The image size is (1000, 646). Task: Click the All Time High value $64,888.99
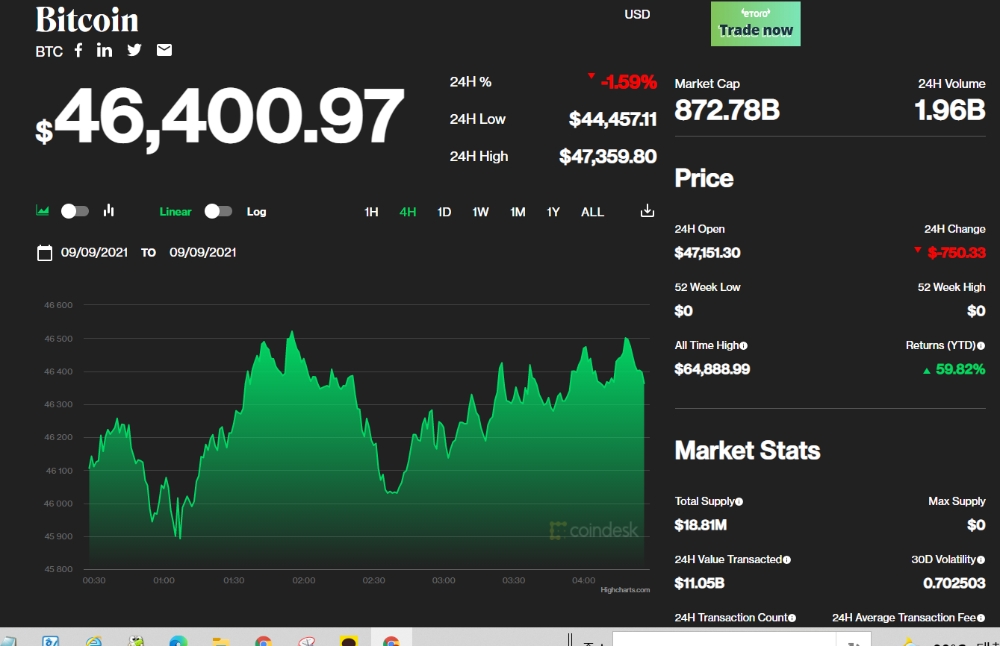[712, 369]
